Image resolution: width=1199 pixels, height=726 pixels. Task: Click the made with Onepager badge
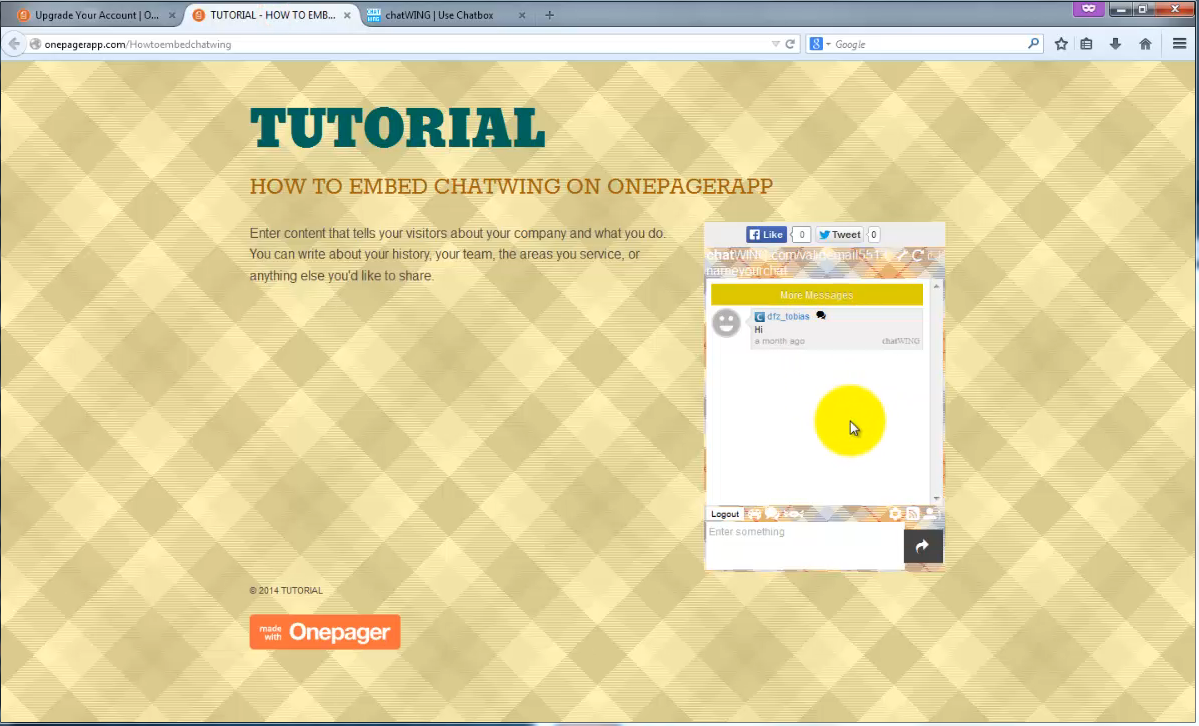coord(325,632)
